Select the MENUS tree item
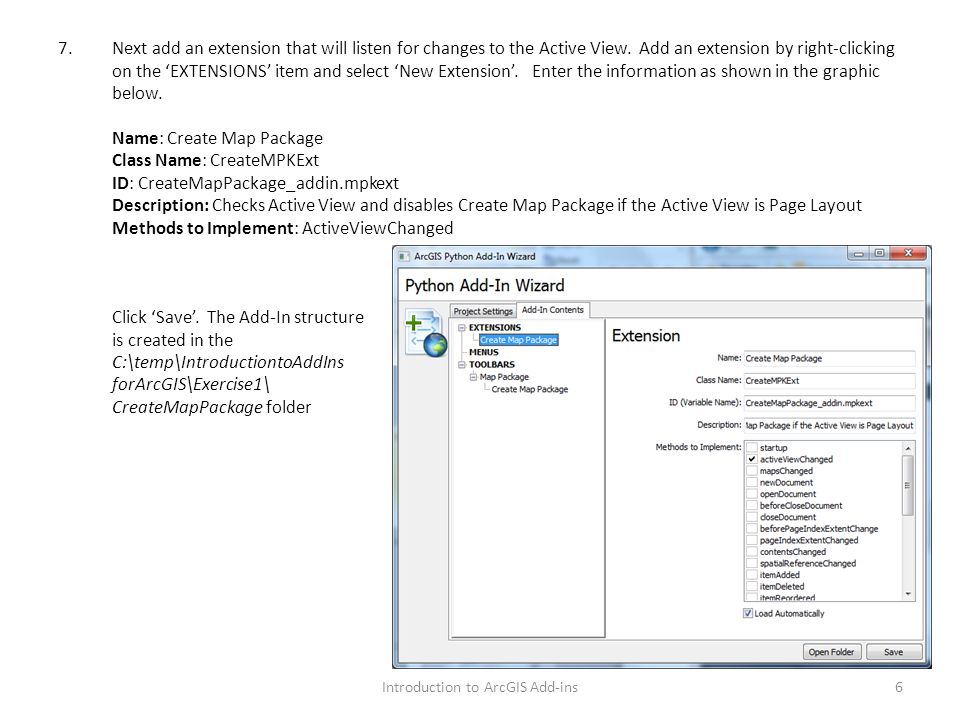 484,353
